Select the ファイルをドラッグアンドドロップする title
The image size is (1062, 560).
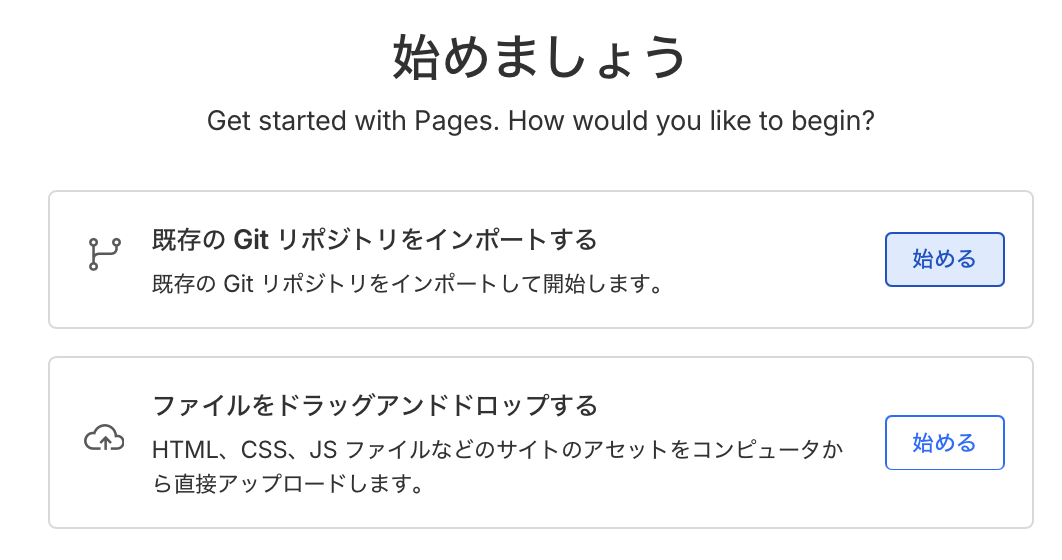(x=374, y=405)
